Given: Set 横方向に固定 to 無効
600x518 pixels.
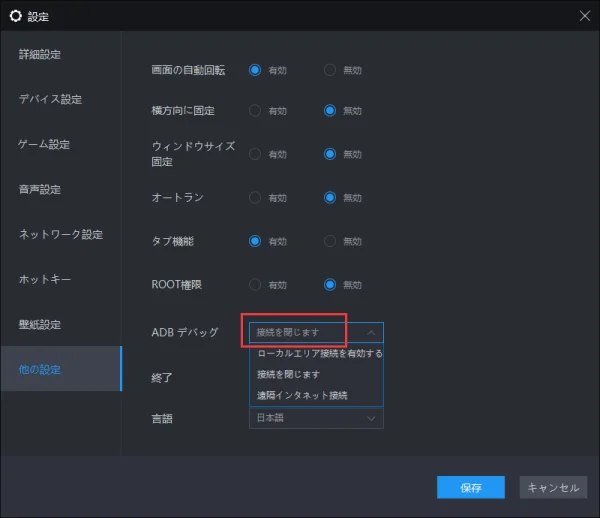Looking at the screenshot, I should click(x=330, y=111).
